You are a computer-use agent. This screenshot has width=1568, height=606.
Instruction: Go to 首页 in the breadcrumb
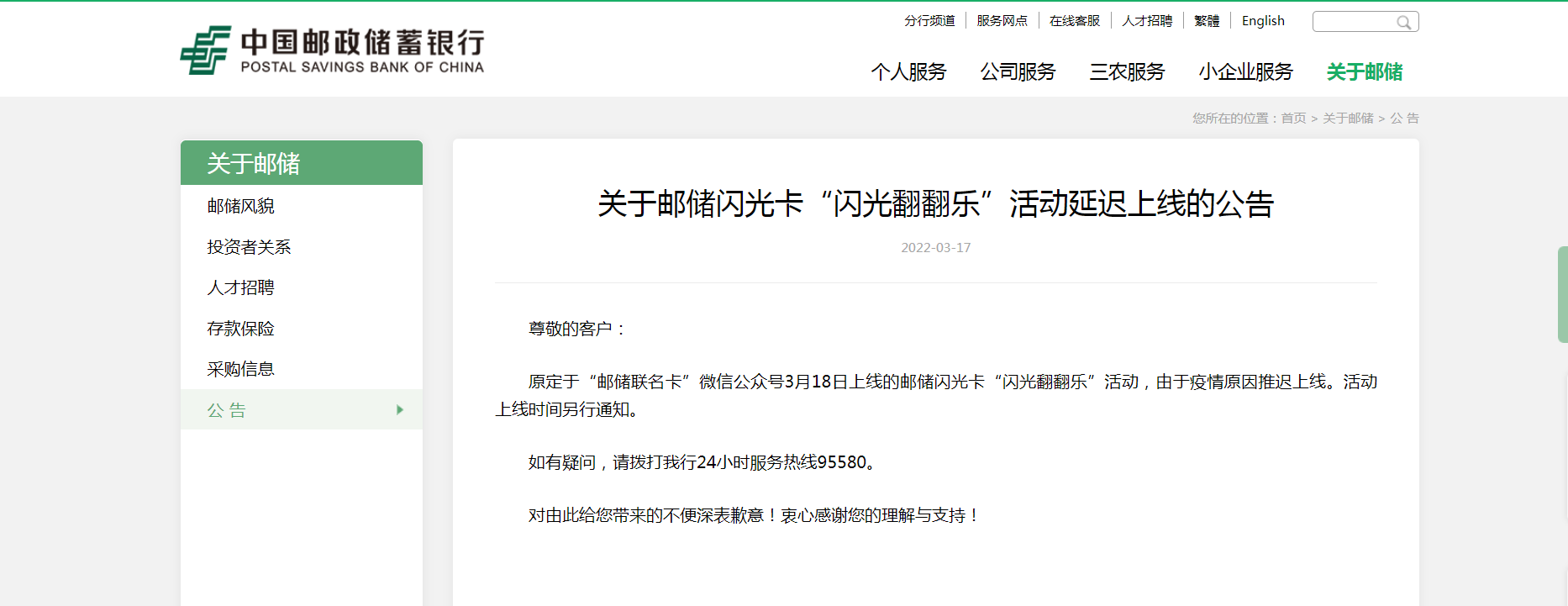click(x=1293, y=119)
